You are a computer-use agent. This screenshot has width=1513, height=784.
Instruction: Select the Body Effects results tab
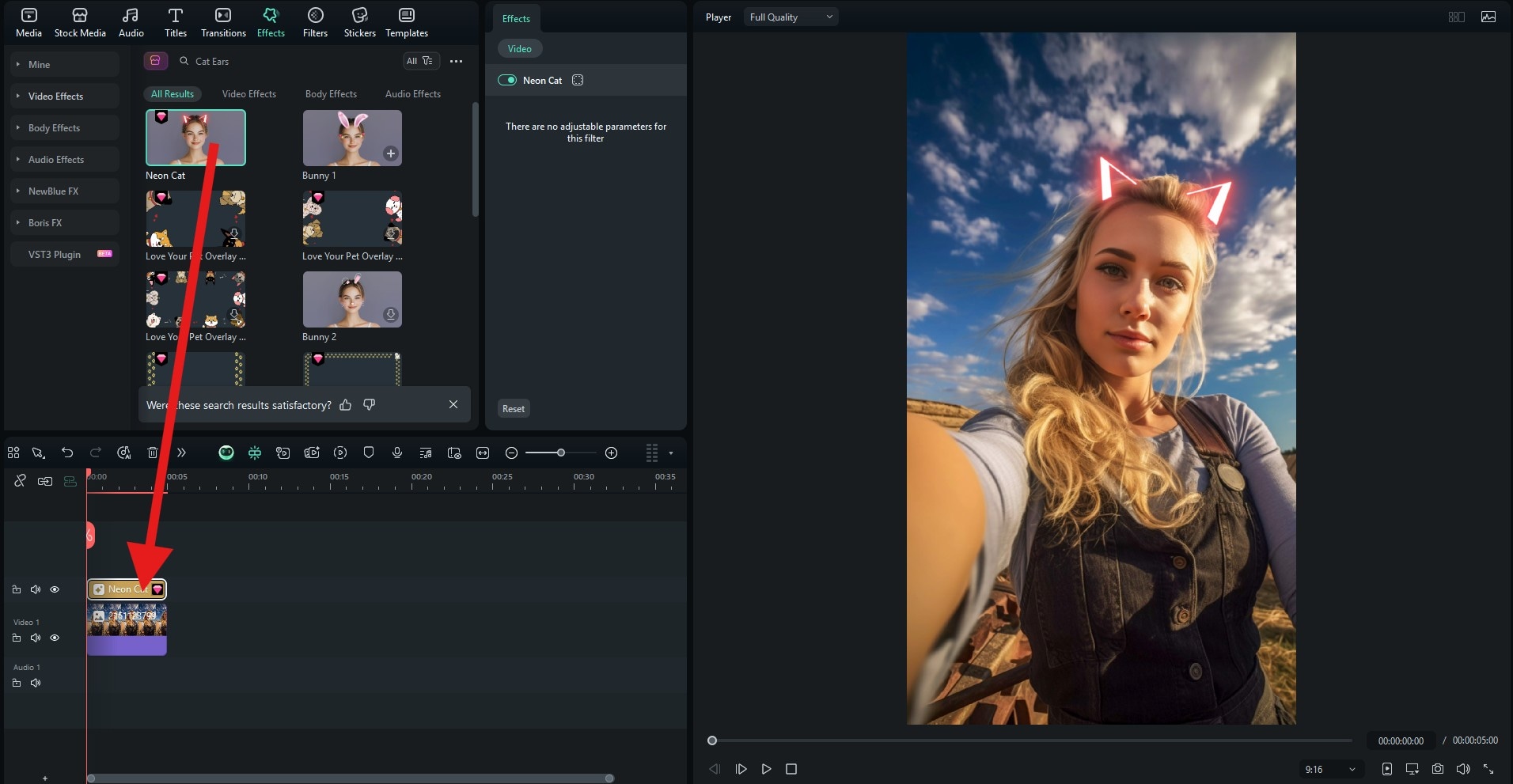click(x=331, y=94)
